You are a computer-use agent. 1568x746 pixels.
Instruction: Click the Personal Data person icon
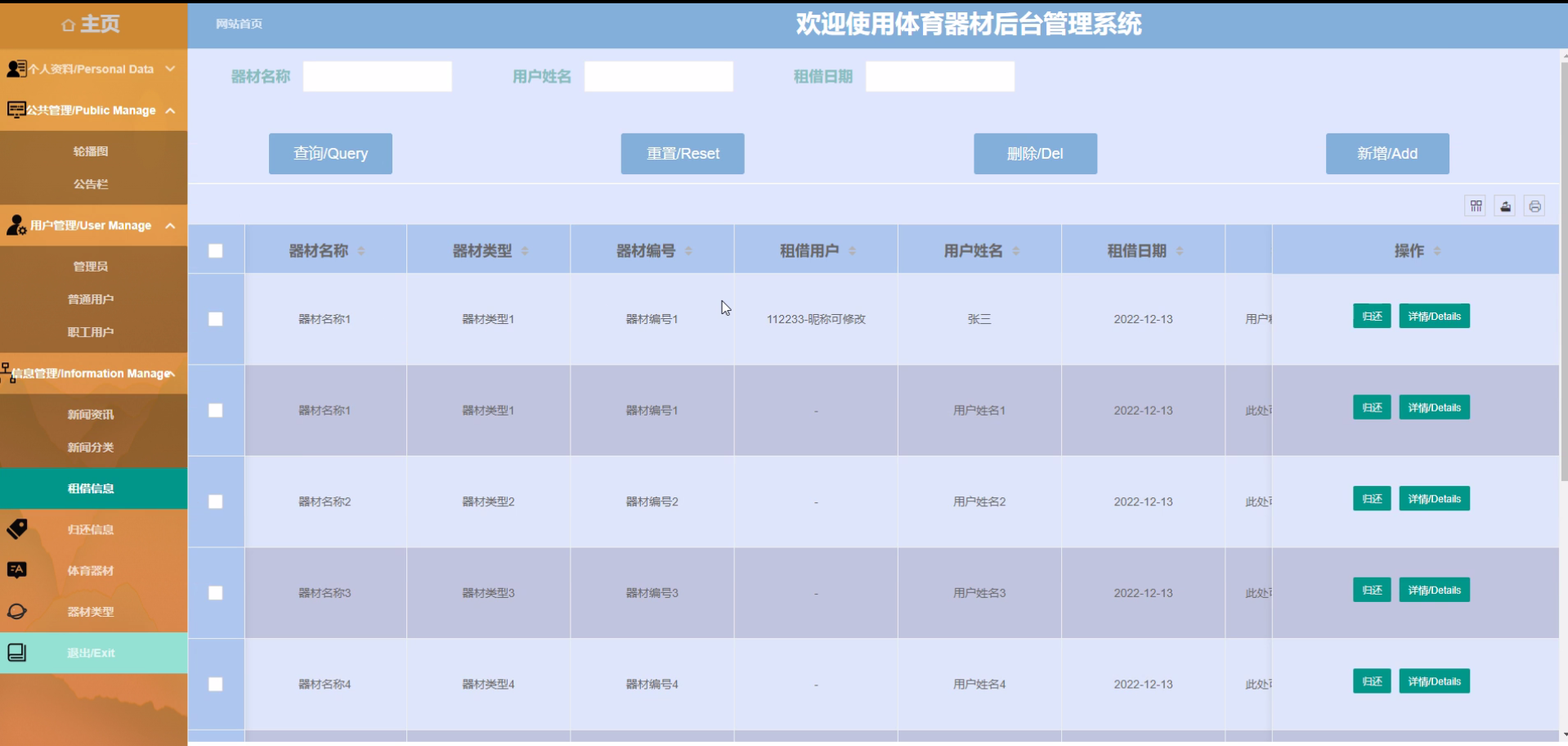tap(16, 69)
